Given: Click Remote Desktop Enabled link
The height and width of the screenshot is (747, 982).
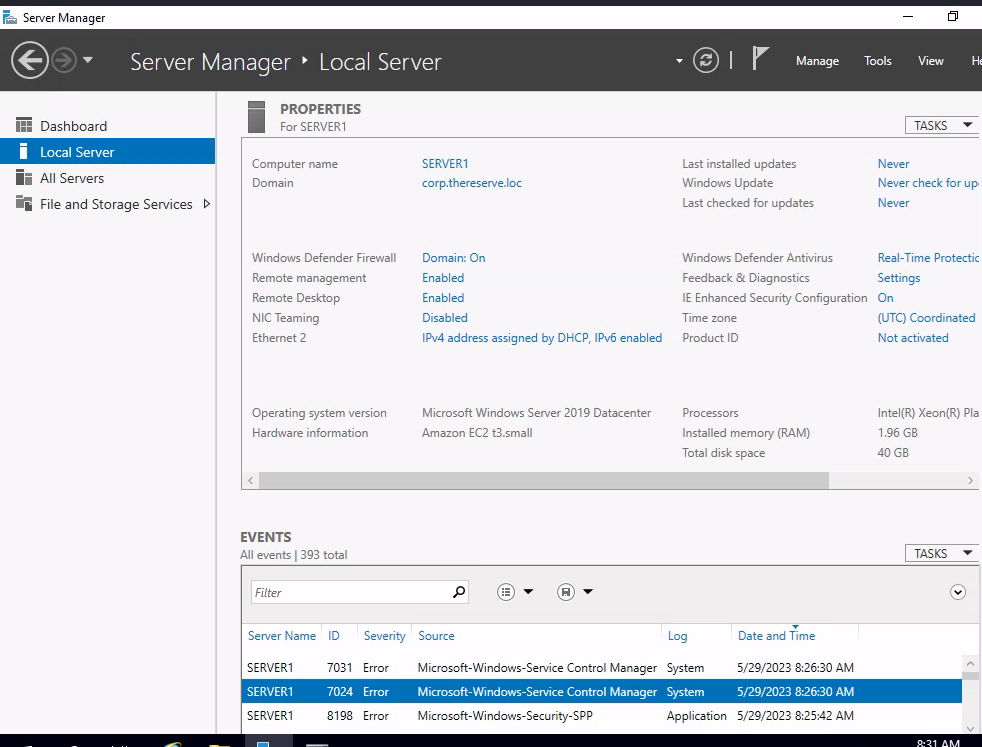Looking at the screenshot, I should 443,298.
